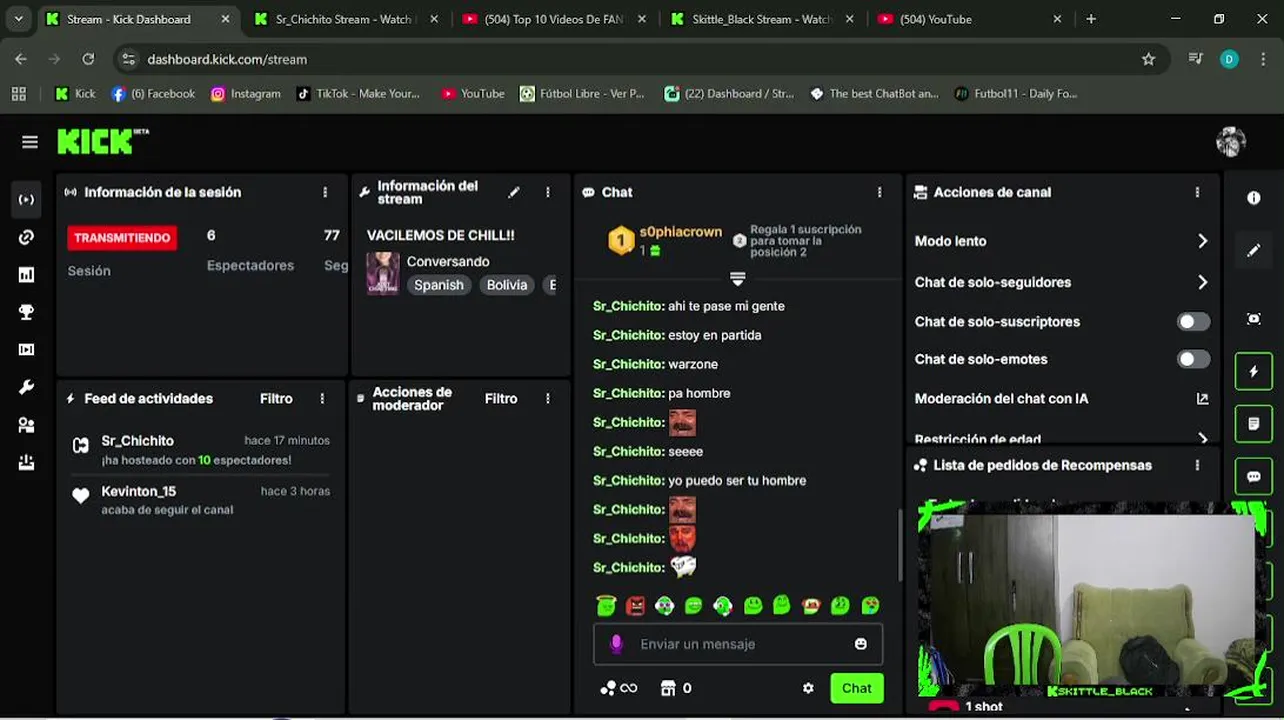Image resolution: width=1284 pixels, height=720 pixels.
Task: Open the gift shop icon below chat
Action: point(668,688)
